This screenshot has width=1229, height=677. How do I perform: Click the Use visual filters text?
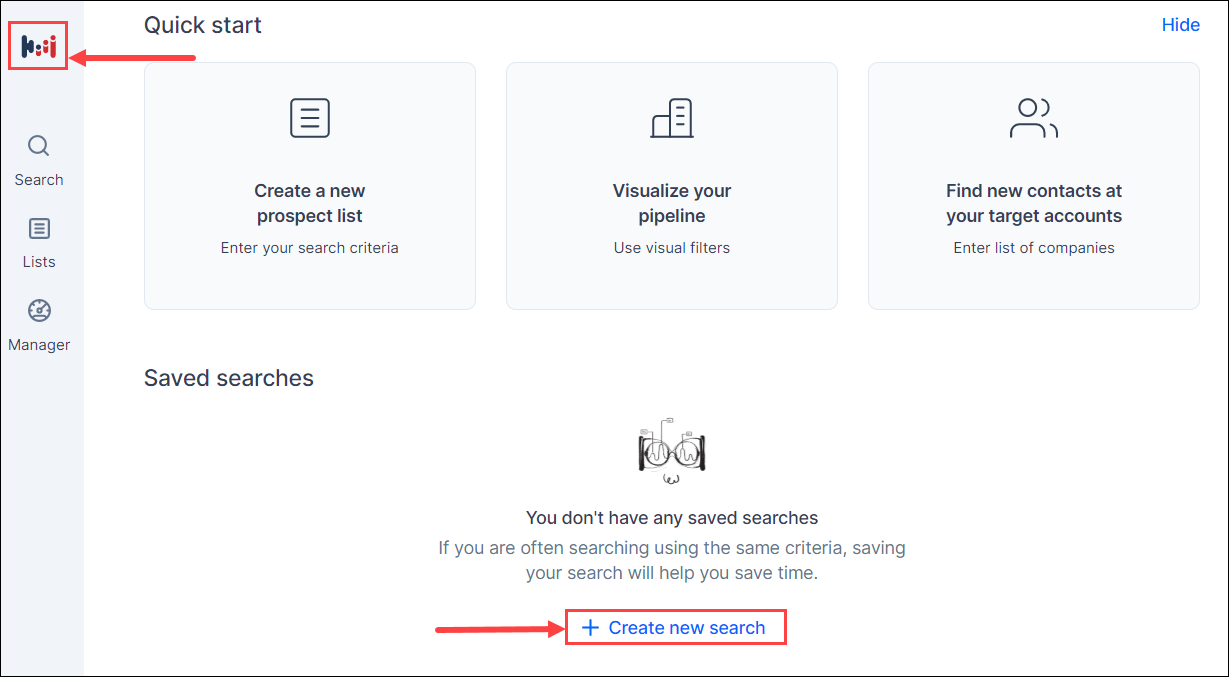672,248
